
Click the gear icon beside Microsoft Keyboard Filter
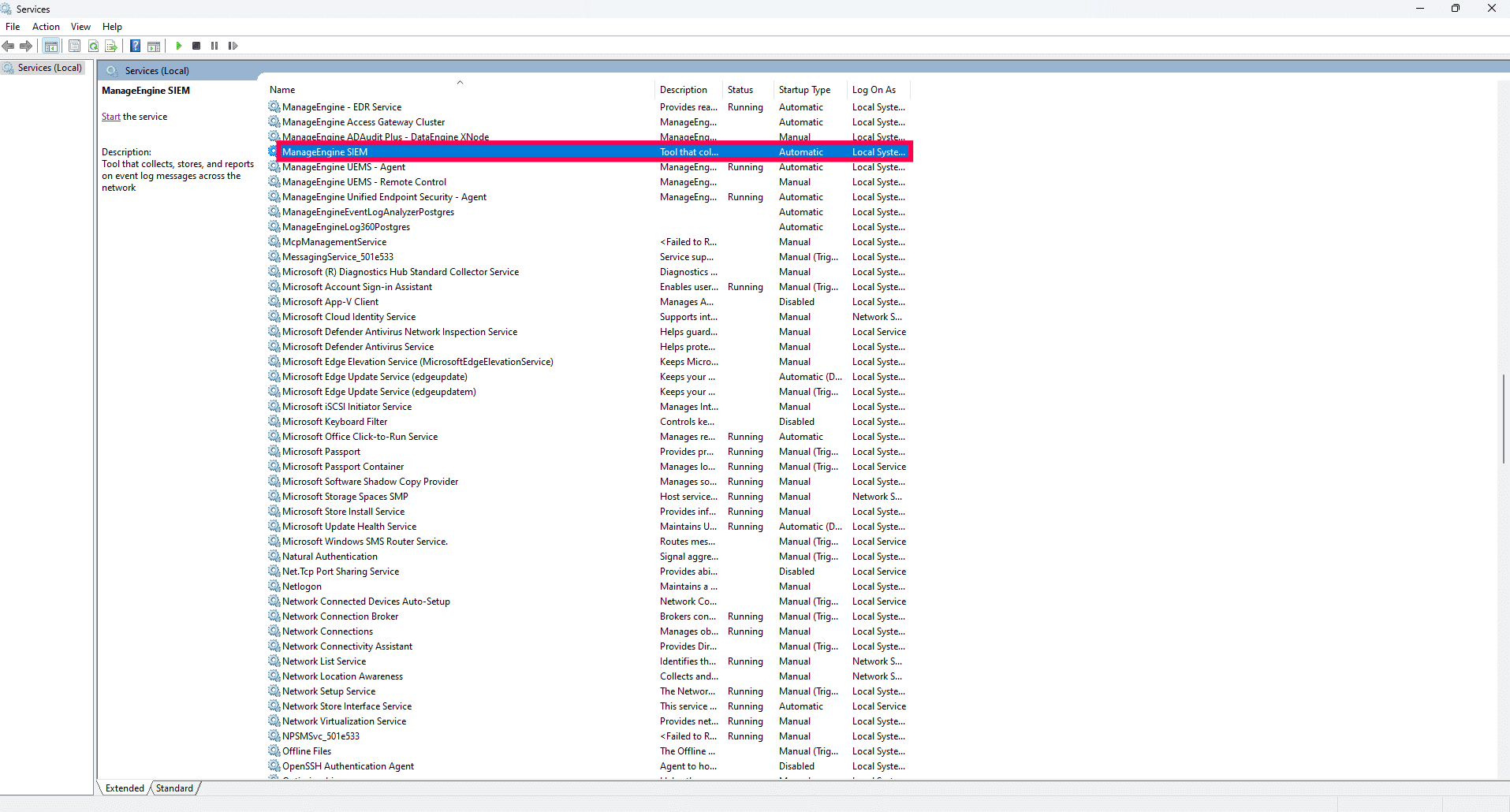tap(274, 421)
